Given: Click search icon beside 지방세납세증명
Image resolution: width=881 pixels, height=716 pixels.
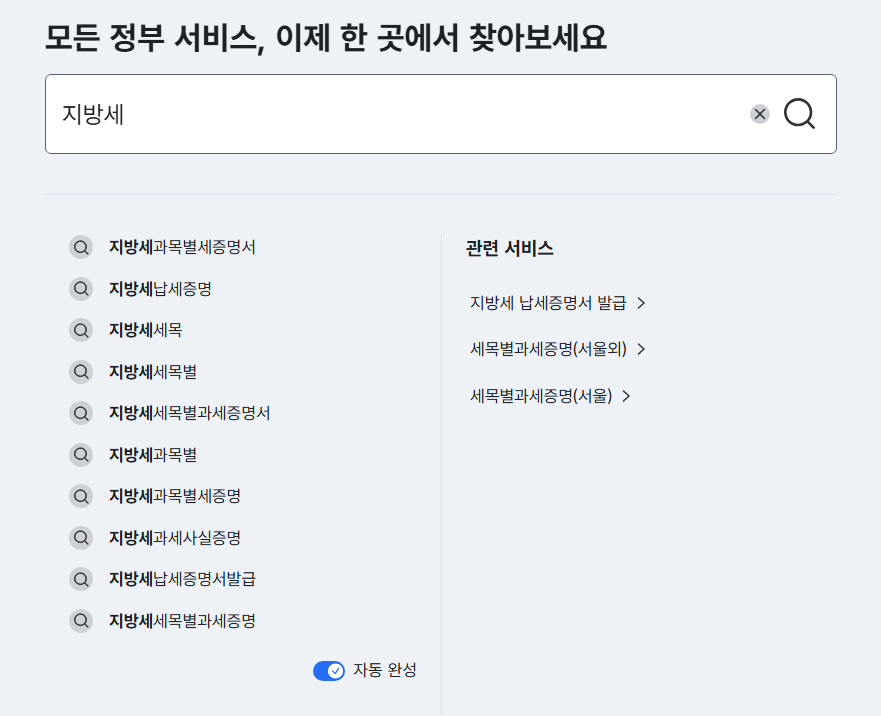Looking at the screenshot, I should click(81, 289).
